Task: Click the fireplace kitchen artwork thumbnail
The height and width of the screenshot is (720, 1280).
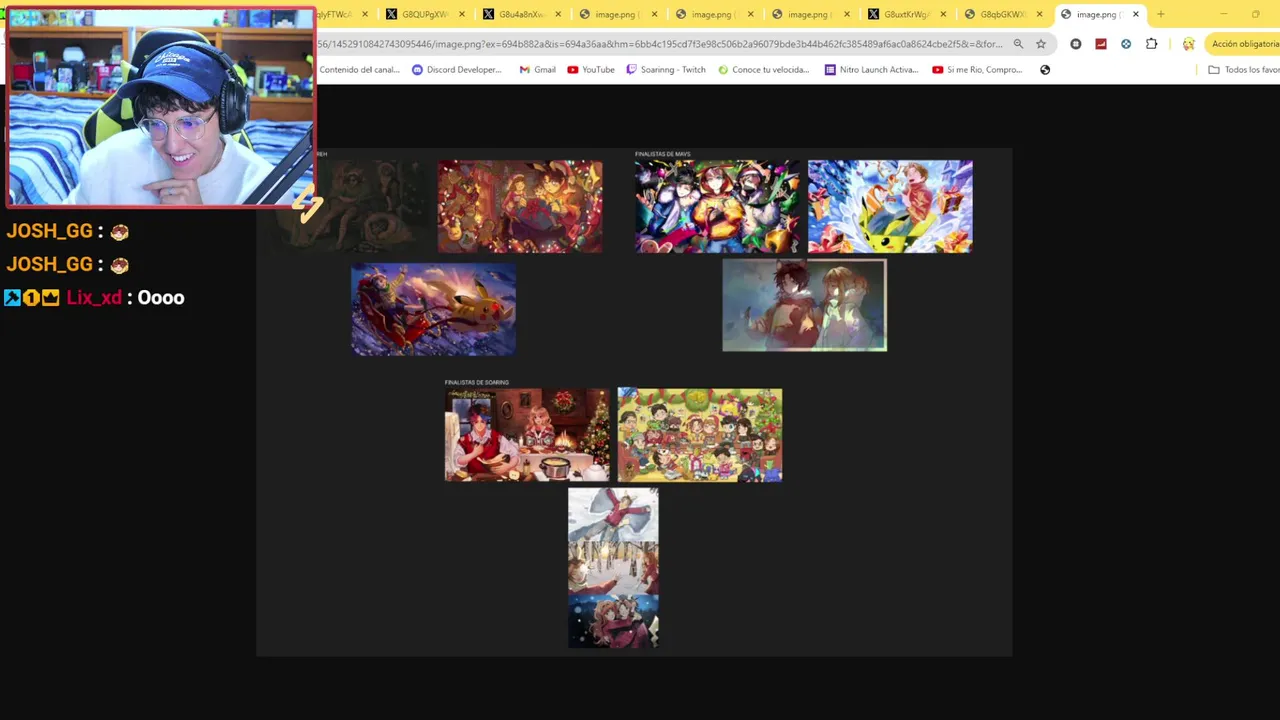Action: [527, 435]
